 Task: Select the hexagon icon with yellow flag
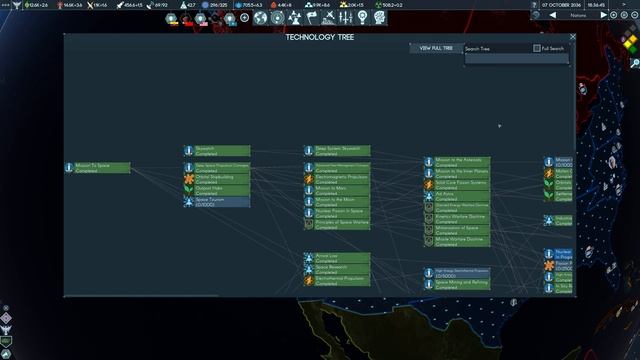click(x=172, y=19)
